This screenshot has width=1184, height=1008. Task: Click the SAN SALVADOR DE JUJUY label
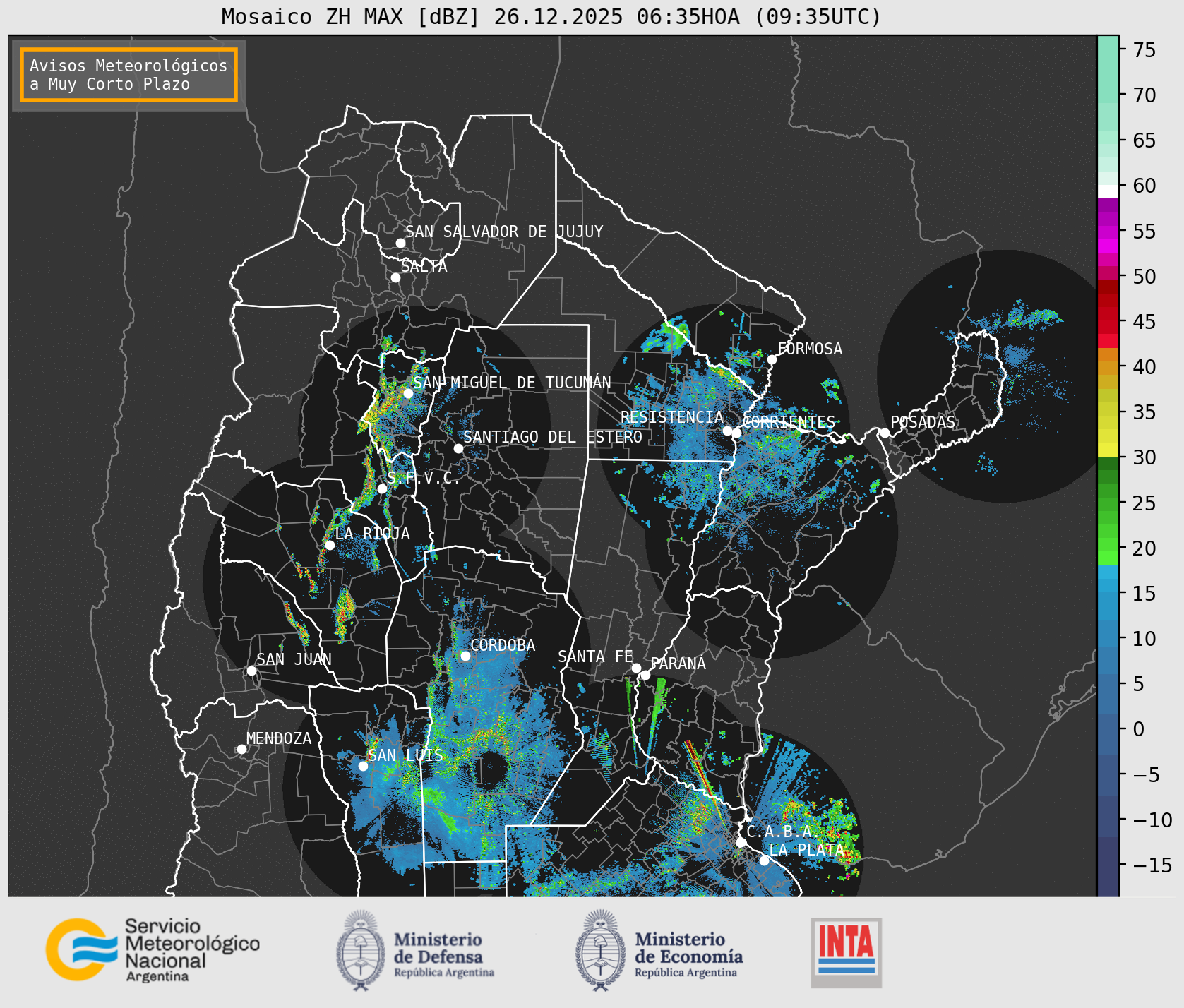[x=504, y=232]
